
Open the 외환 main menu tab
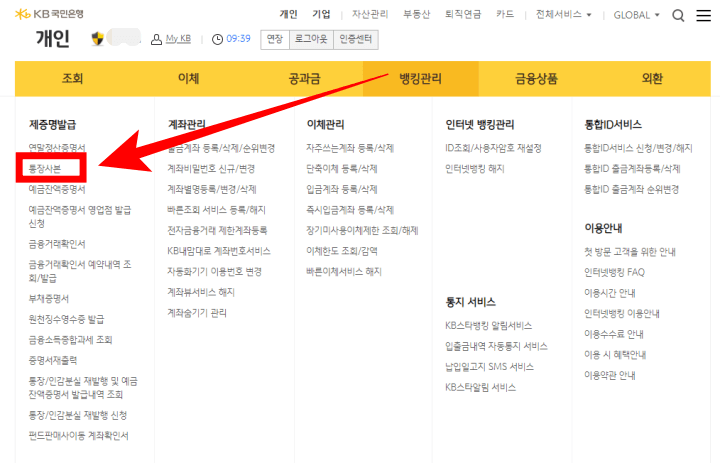point(652,79)
